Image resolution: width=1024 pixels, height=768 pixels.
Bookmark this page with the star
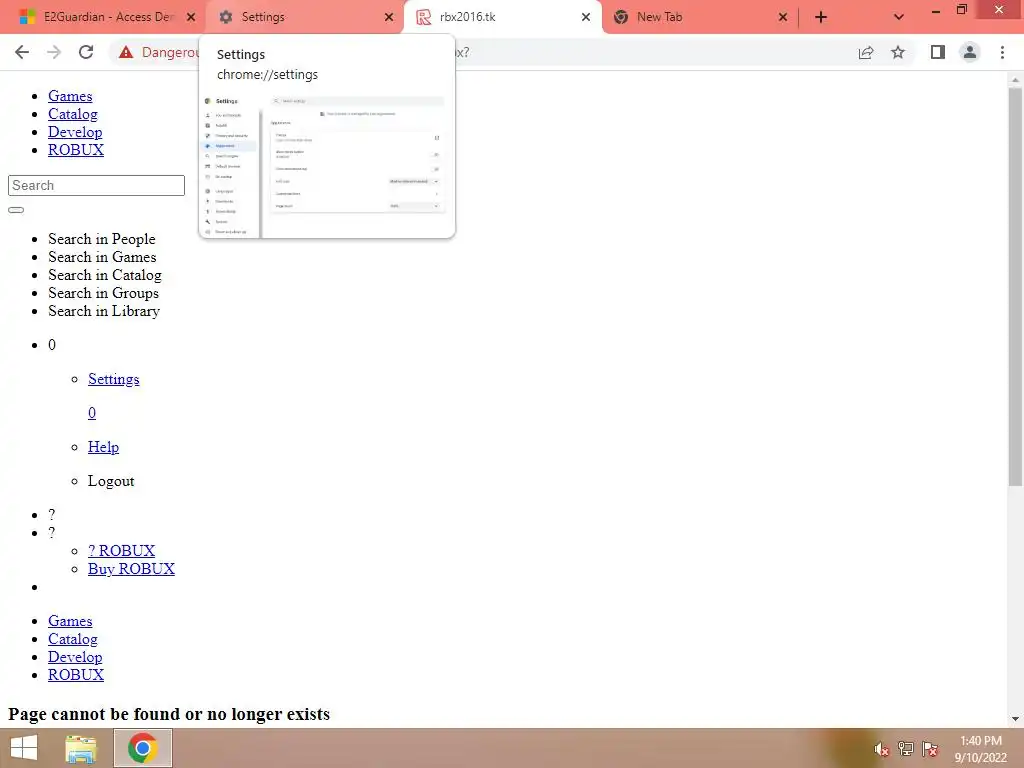(x=898, y=52)
